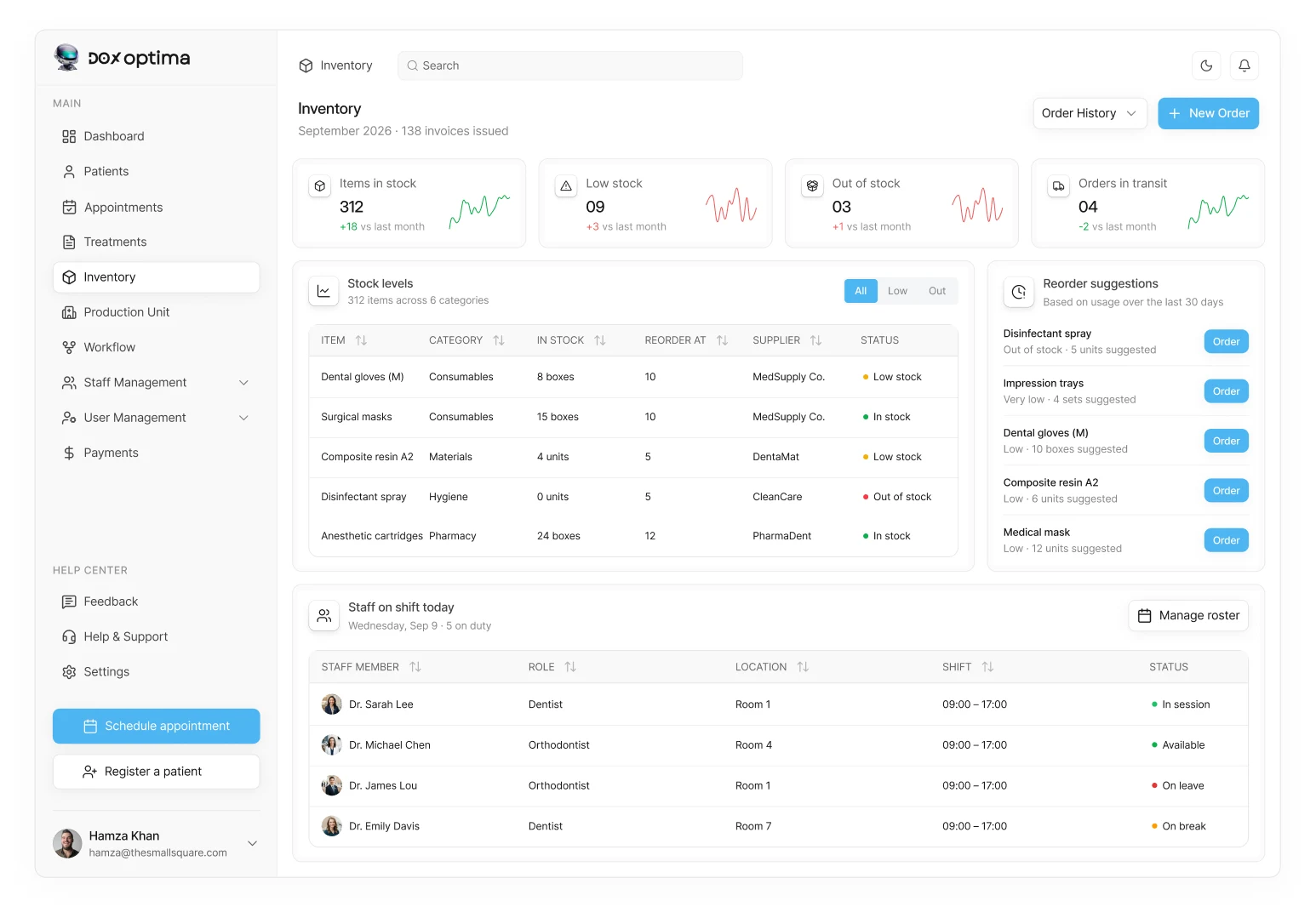Select the All stock filter tab
The height and width of the screenshot is (918, 1316).
click(x=861, y=291)
